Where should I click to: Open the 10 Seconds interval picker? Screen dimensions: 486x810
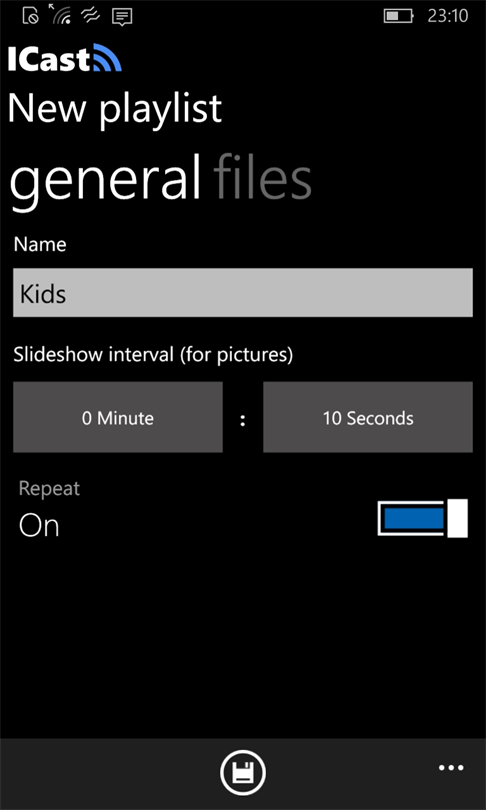point(368,417)
